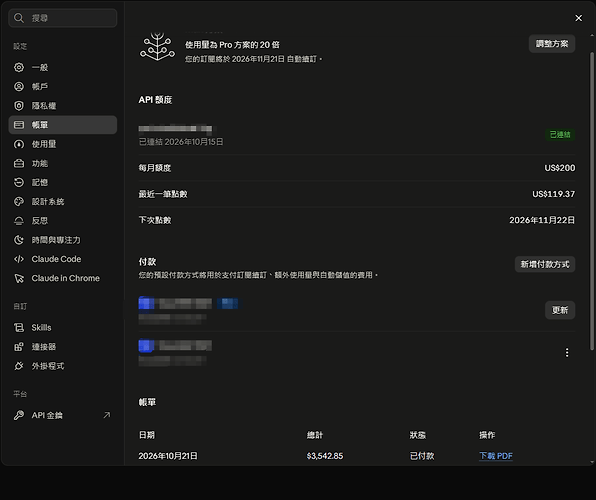Click the $3,542.85 invoice total
This screenshot has width=596, height=500.
pos(325,456)
